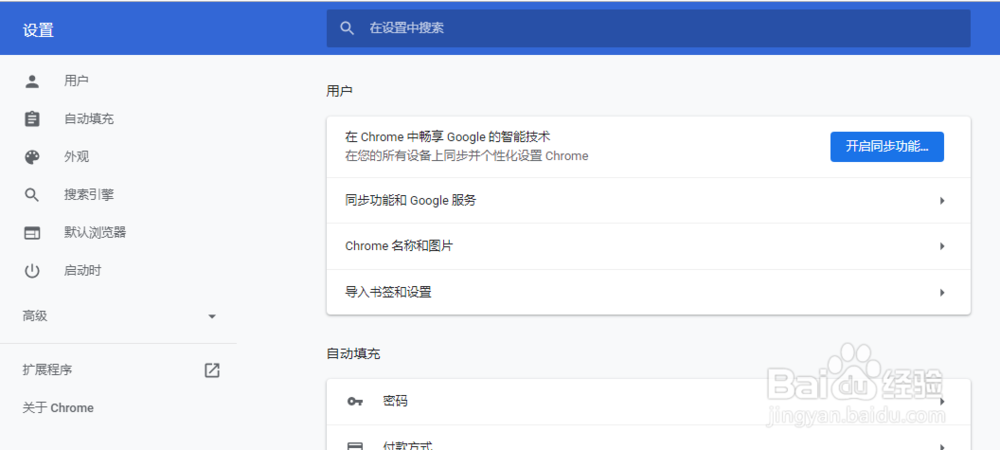Image resolution: width=1000 pixels, height=450 pixels.
Task: Open 启动时 settings in the sidebar
Action: pos(83,271)
